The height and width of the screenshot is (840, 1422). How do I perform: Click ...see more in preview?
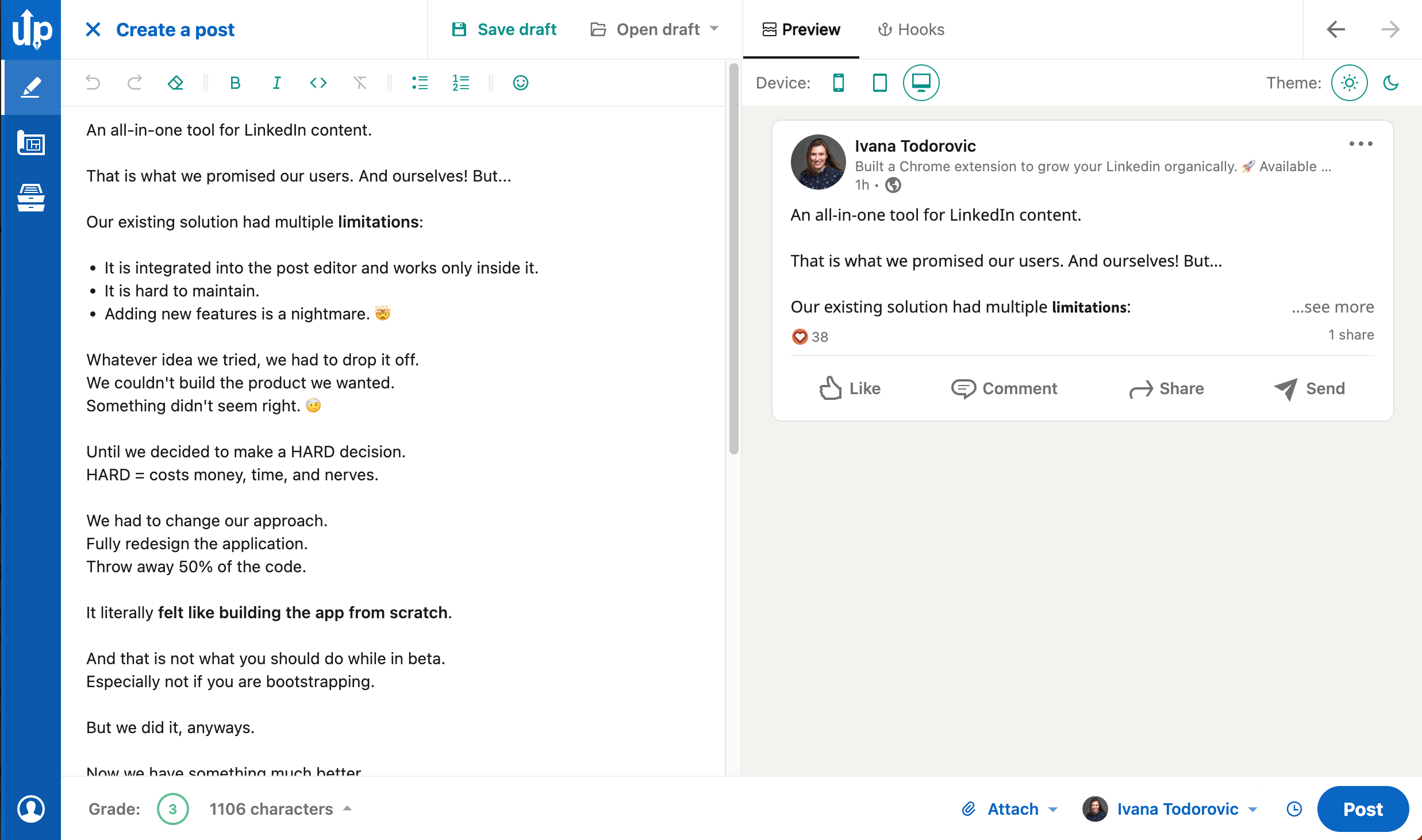1333,307
